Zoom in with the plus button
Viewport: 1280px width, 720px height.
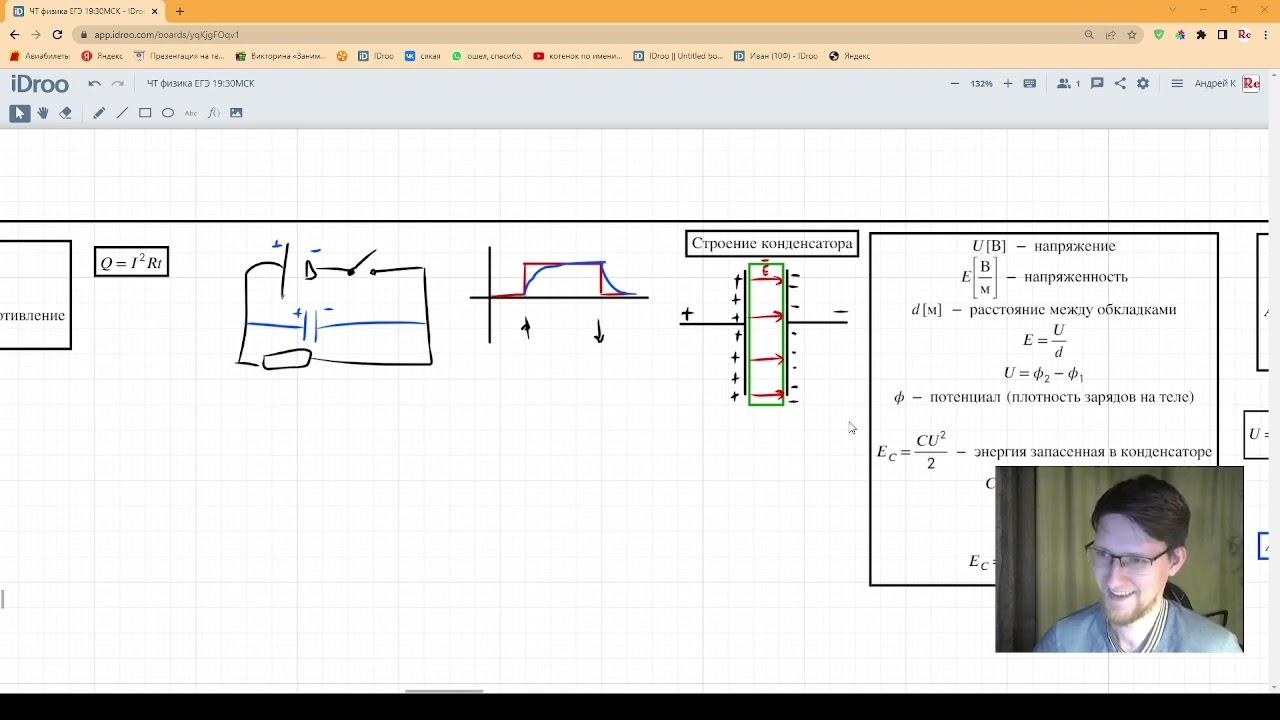1007,84
